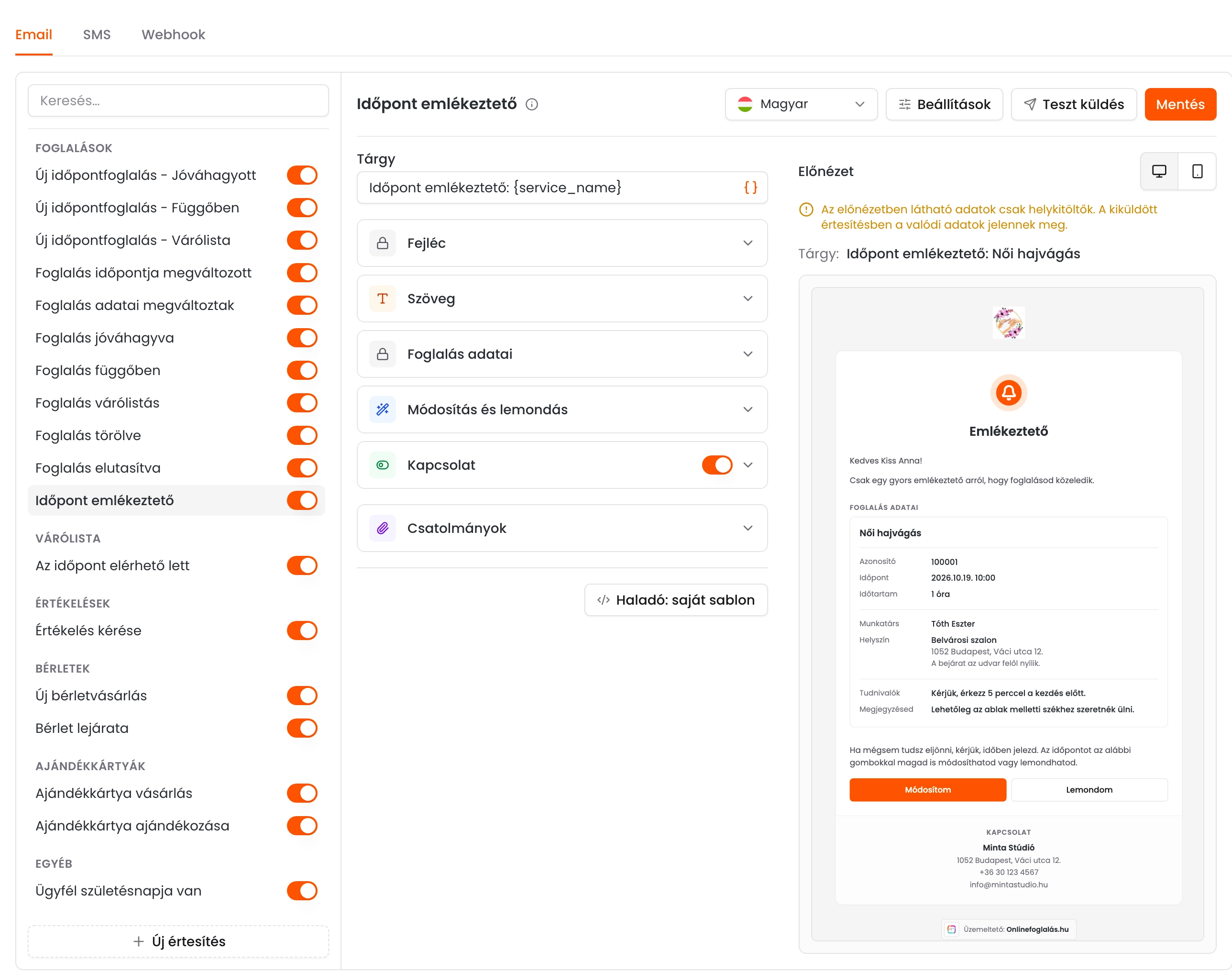Click the paperclip Csatolmányok icon

(x=383, y=528)
